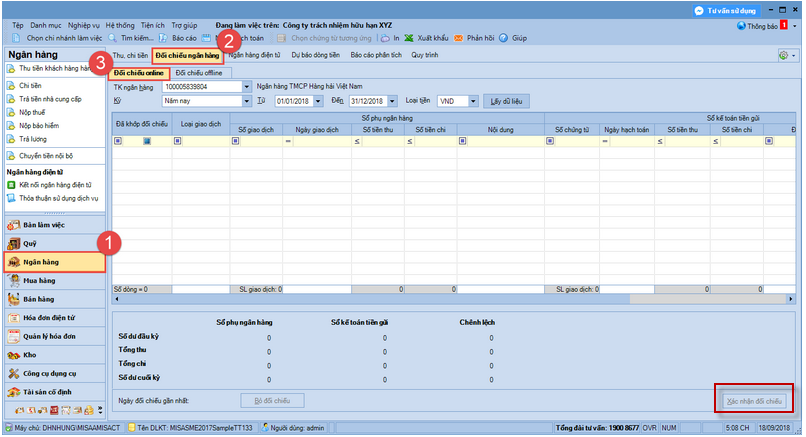Screen dimensions: 806x437
Task: Click filter operator under Số giao dịch column
Action: click(x=235, y=141)
